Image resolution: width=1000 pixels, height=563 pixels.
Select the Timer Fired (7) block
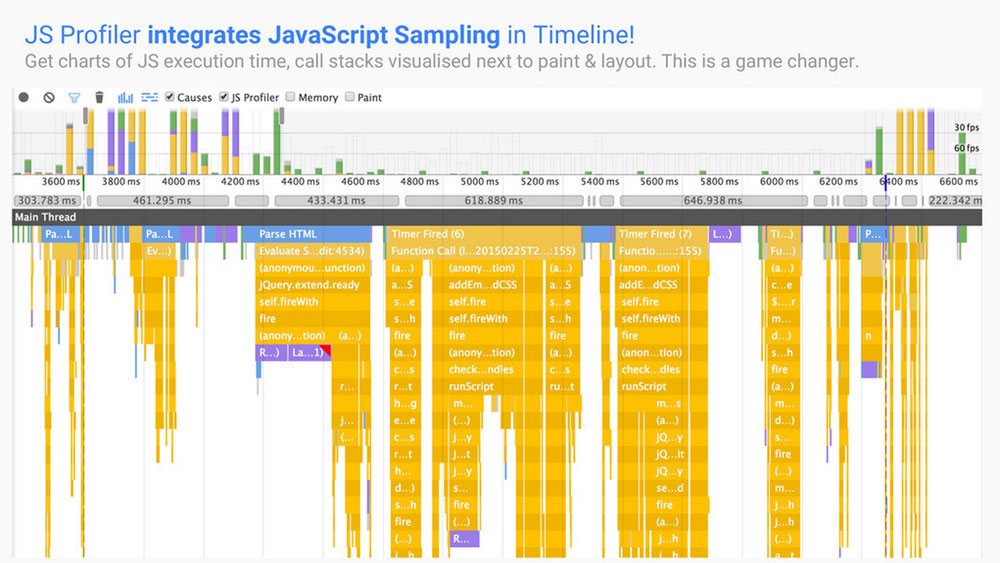click(661, 234)
